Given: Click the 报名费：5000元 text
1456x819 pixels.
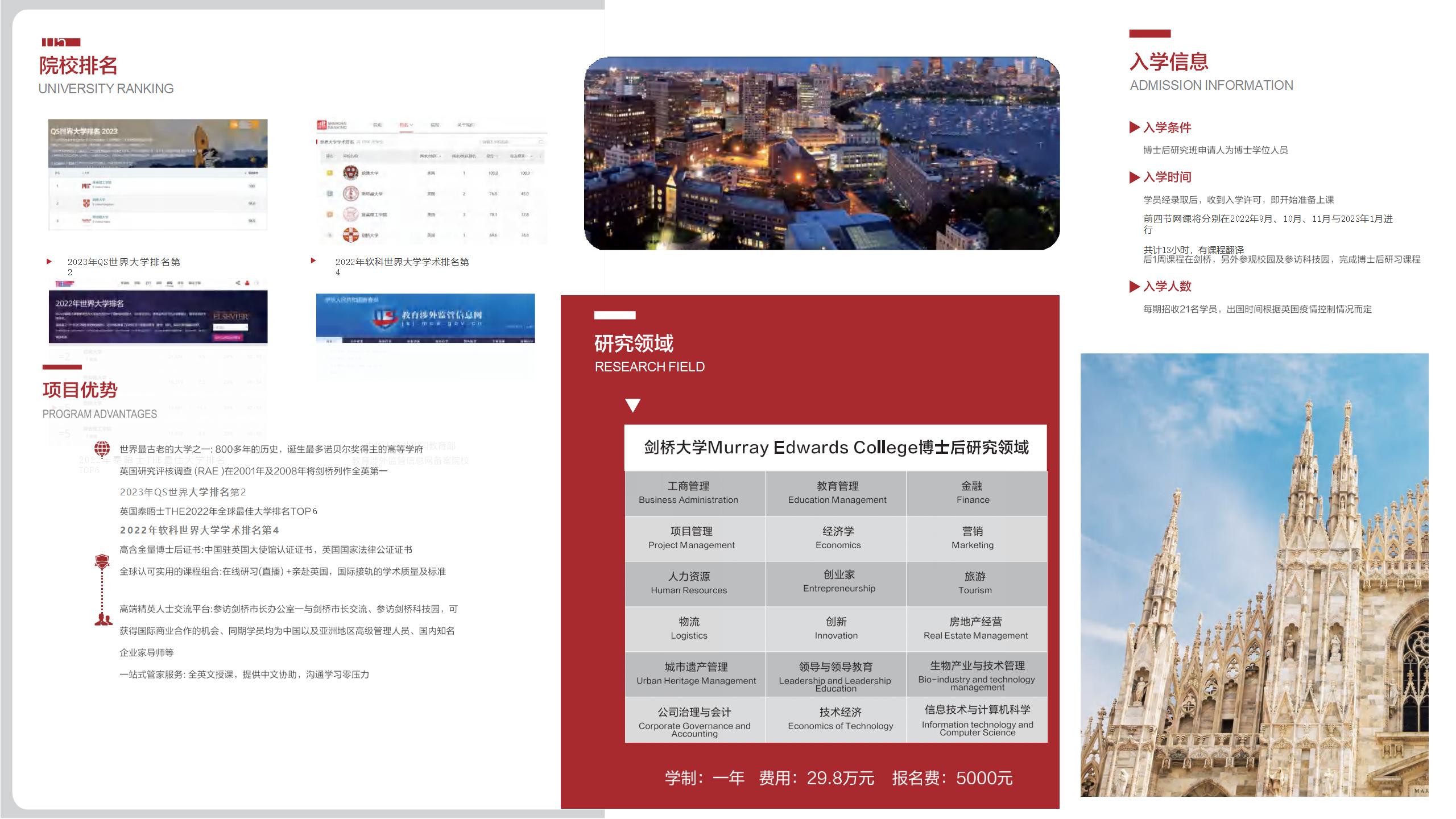Looking at the screenshot, I should [952, 778].
